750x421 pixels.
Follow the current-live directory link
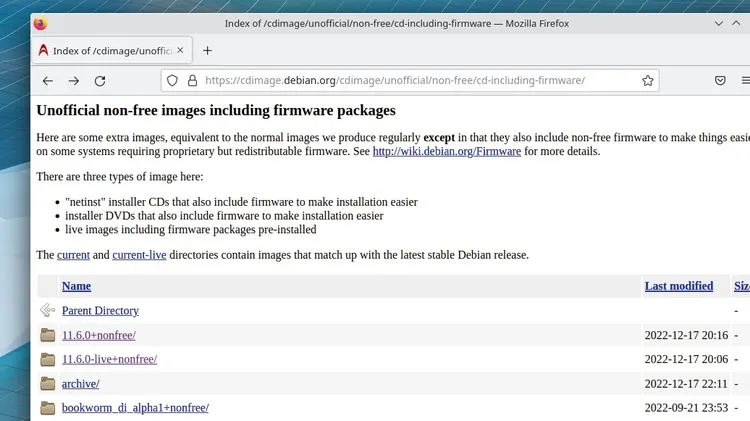(139, 255)
